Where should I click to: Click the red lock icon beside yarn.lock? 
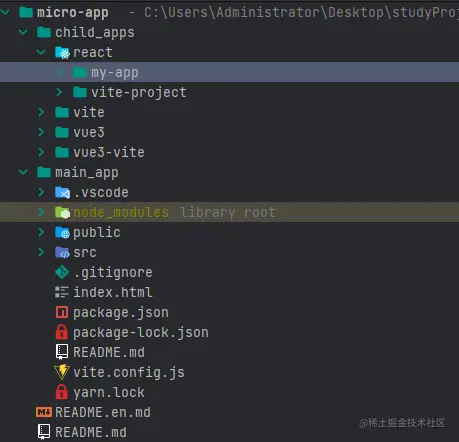point(62,392)
